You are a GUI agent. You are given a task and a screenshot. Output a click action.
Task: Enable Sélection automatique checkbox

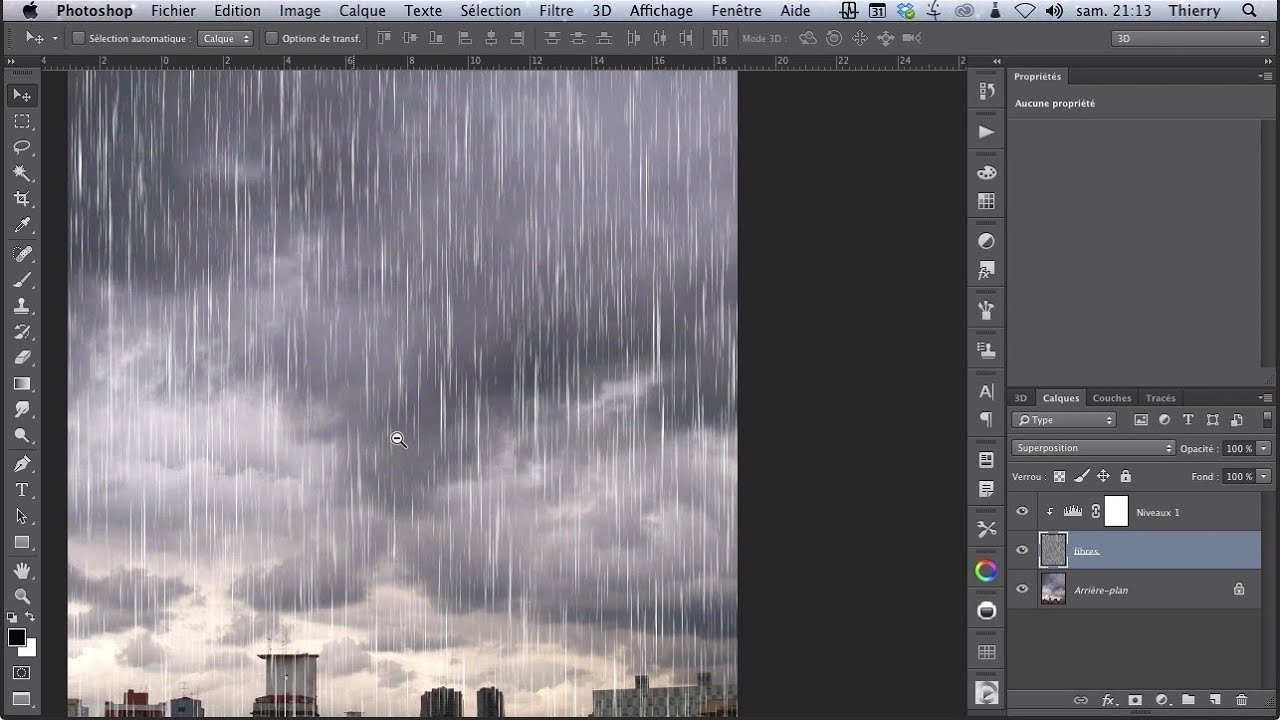[x=78, y=38]
